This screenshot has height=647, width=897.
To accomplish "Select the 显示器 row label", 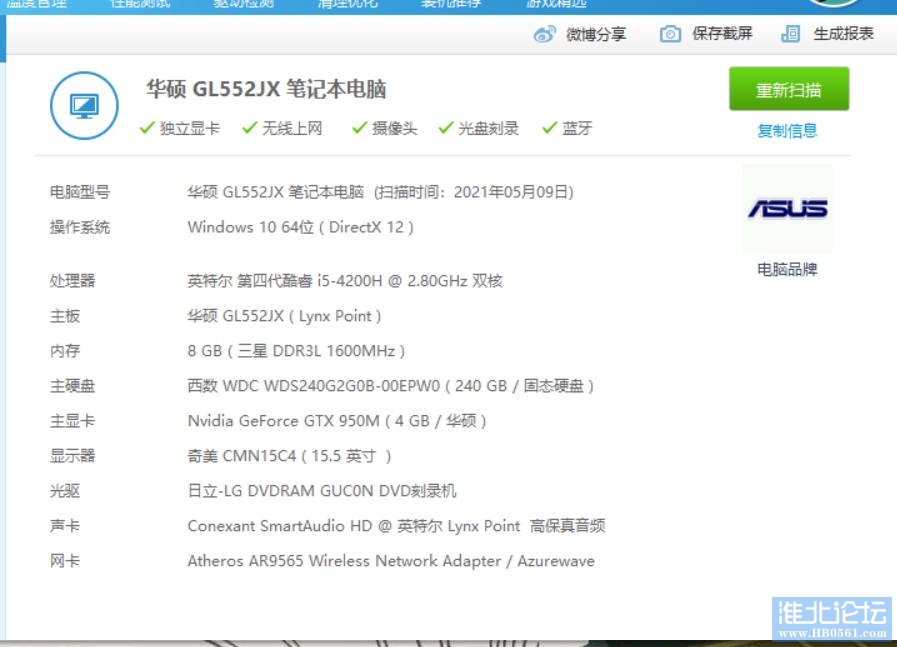I will pos(72,457).
